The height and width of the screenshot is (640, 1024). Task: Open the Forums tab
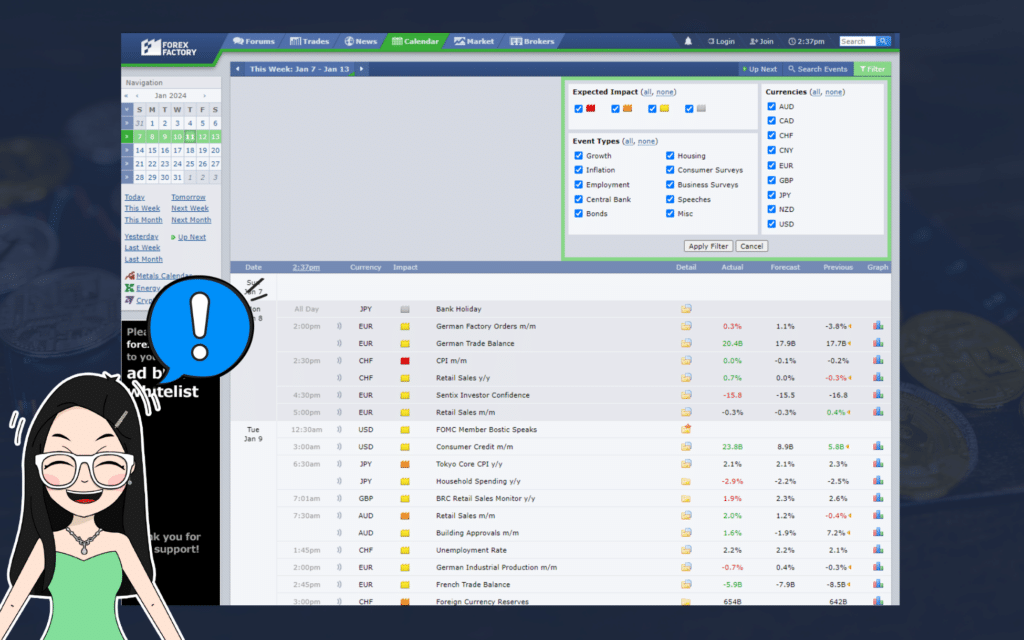(254, 41)
